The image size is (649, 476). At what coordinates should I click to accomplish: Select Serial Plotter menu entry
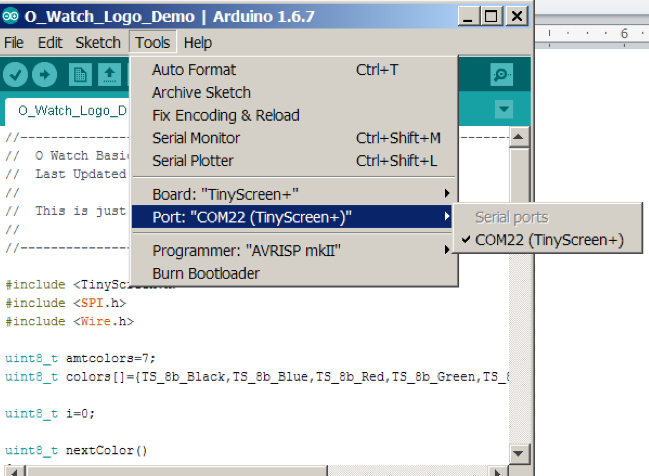[x=193, y=160]
